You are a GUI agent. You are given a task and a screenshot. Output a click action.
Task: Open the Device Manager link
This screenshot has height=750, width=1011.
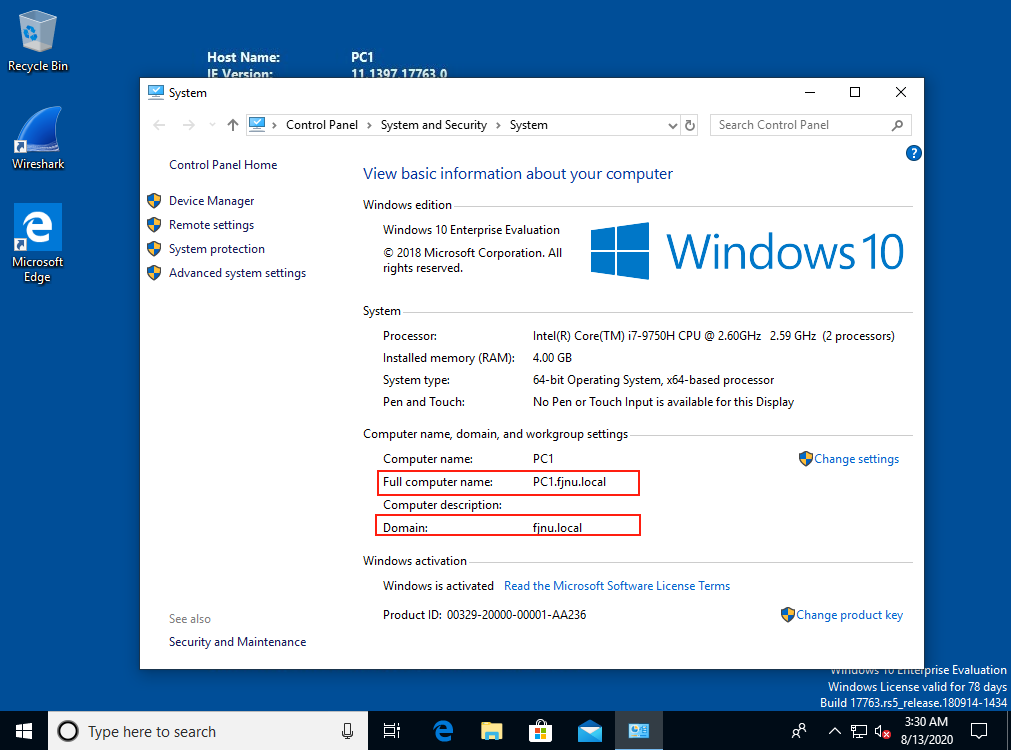point(211,201)
